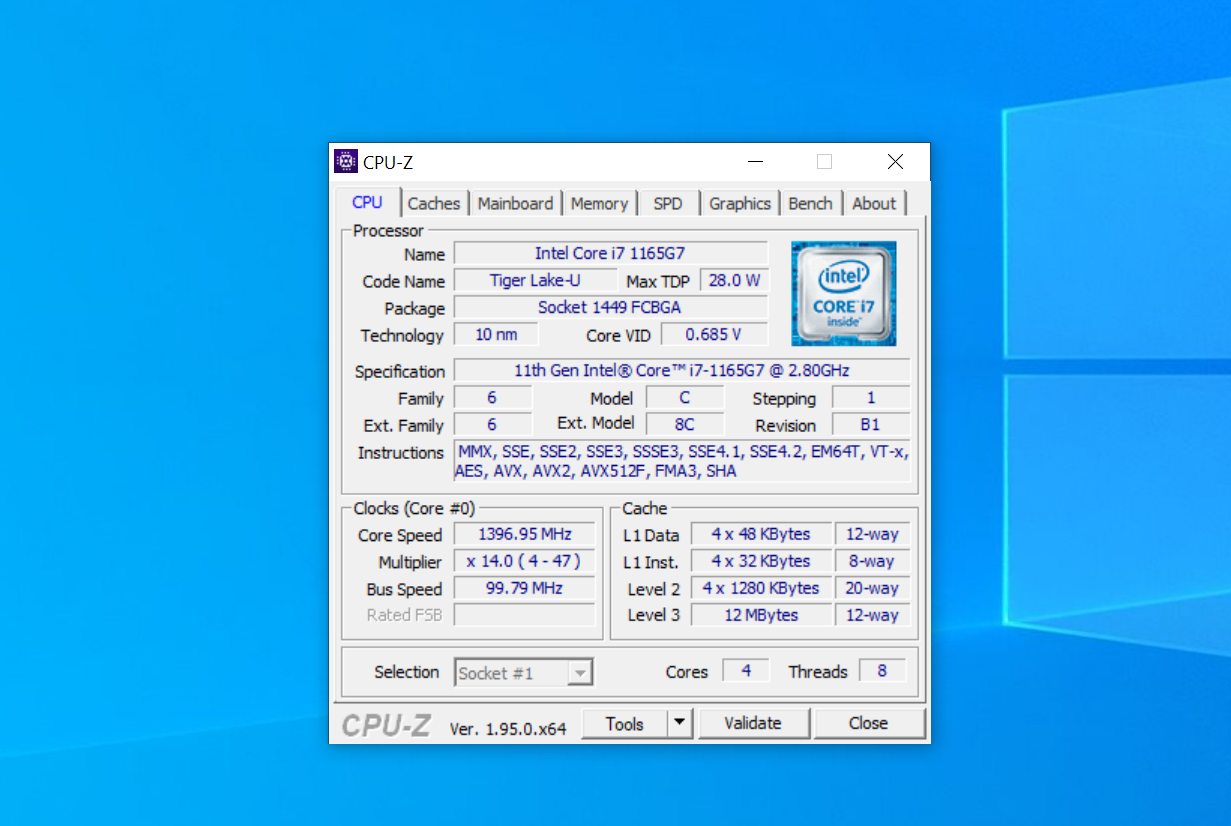Click the Cores value '4'
The width and height of the screenshot is (1231, 826).
pyautogui.click(x=746, y=671)
